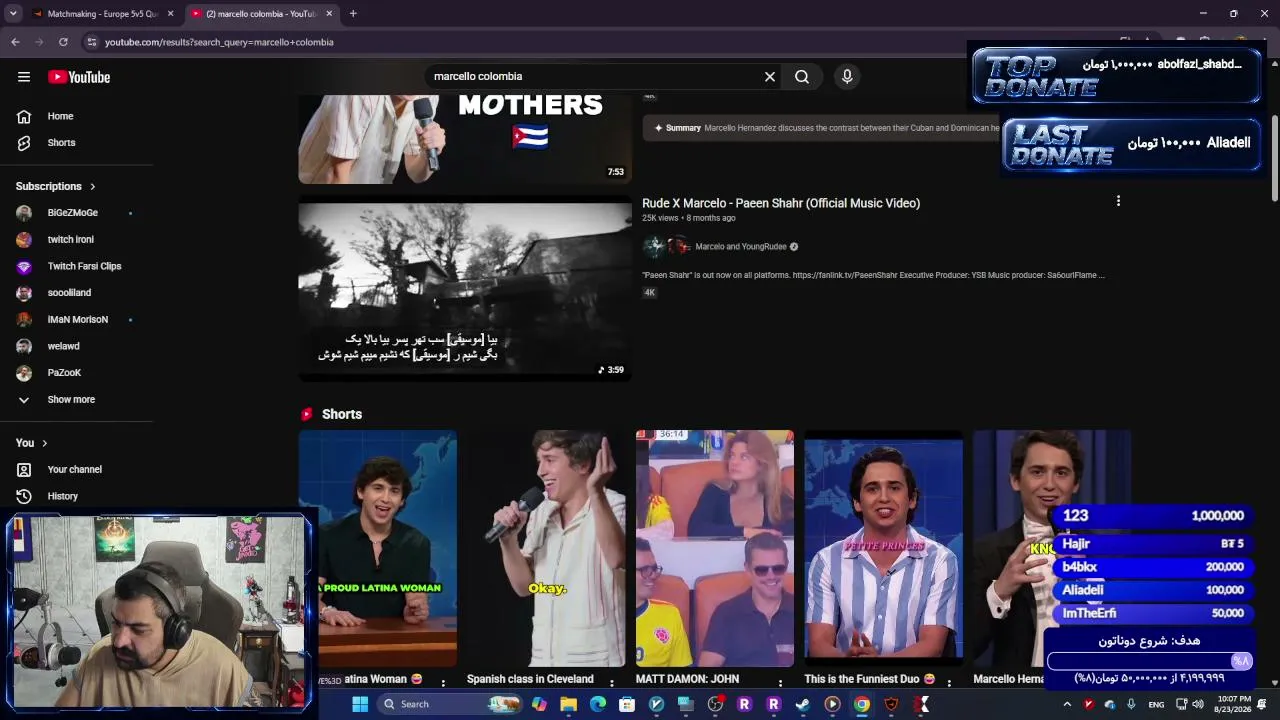
Task: Click the Windows taskbar Search box
Action: pyautogui.click(x=450, y=704)
